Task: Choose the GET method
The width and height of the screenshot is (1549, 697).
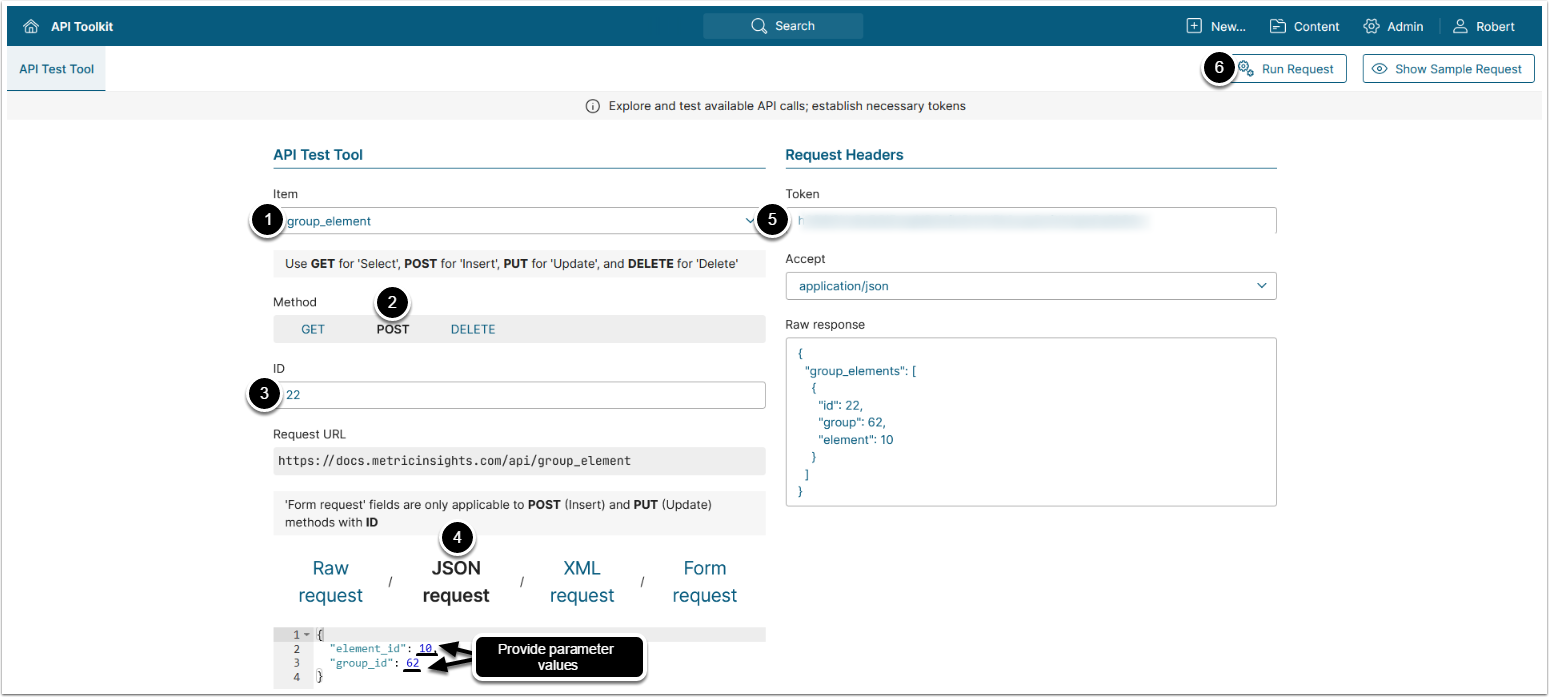Action: (x=313, y=329)
